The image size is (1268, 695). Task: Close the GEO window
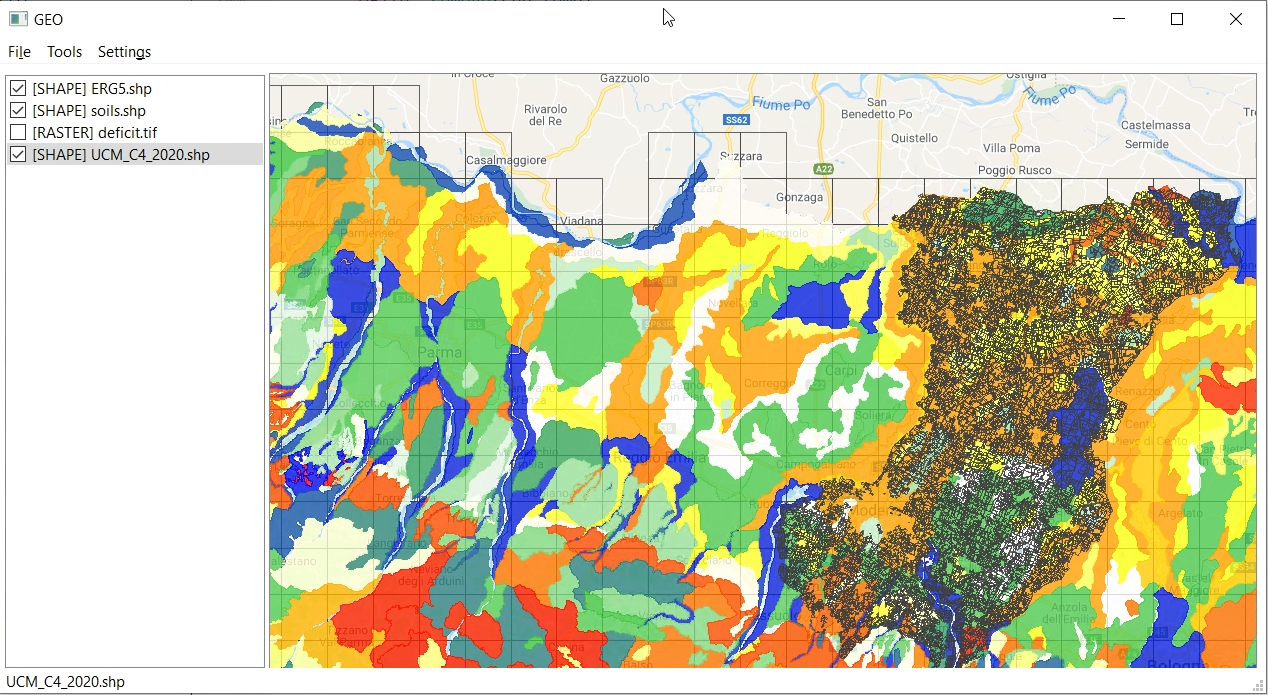[x=1236, y=19]
